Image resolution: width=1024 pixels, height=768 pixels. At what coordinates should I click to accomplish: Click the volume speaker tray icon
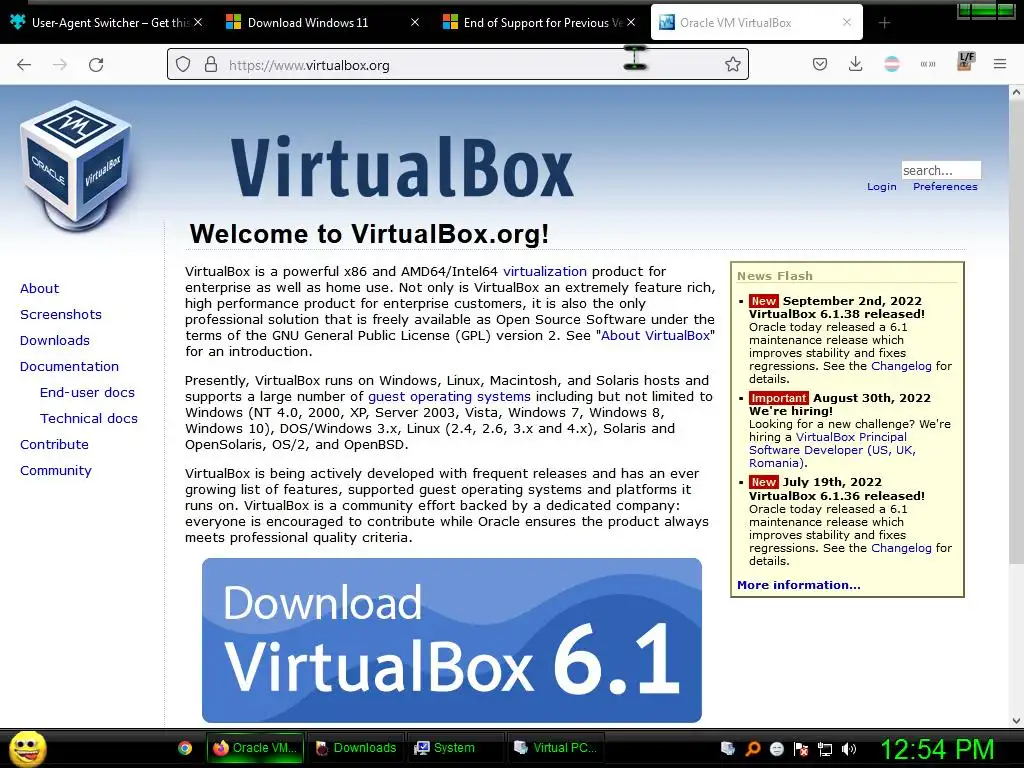coord(849,748)
